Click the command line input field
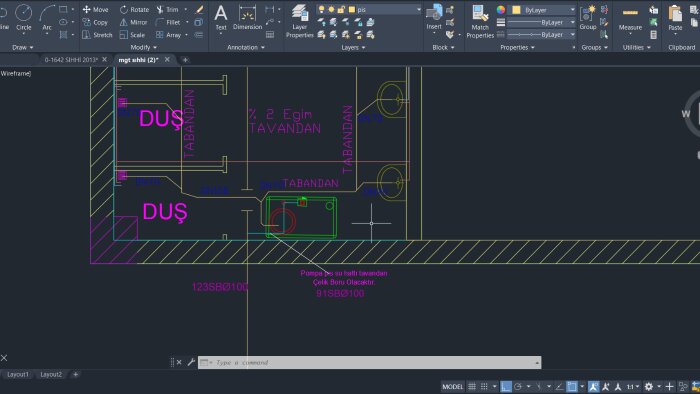700x394 pixels. (x=370, y=362)
